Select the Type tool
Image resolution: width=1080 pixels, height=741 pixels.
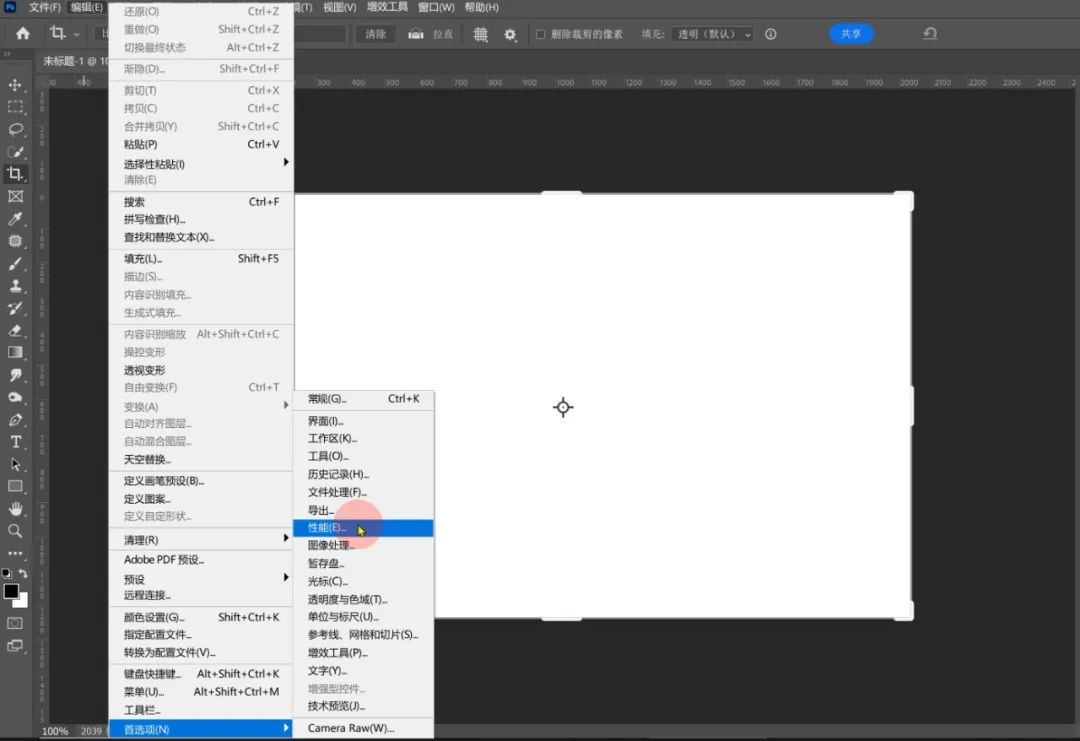coord(15,441)
